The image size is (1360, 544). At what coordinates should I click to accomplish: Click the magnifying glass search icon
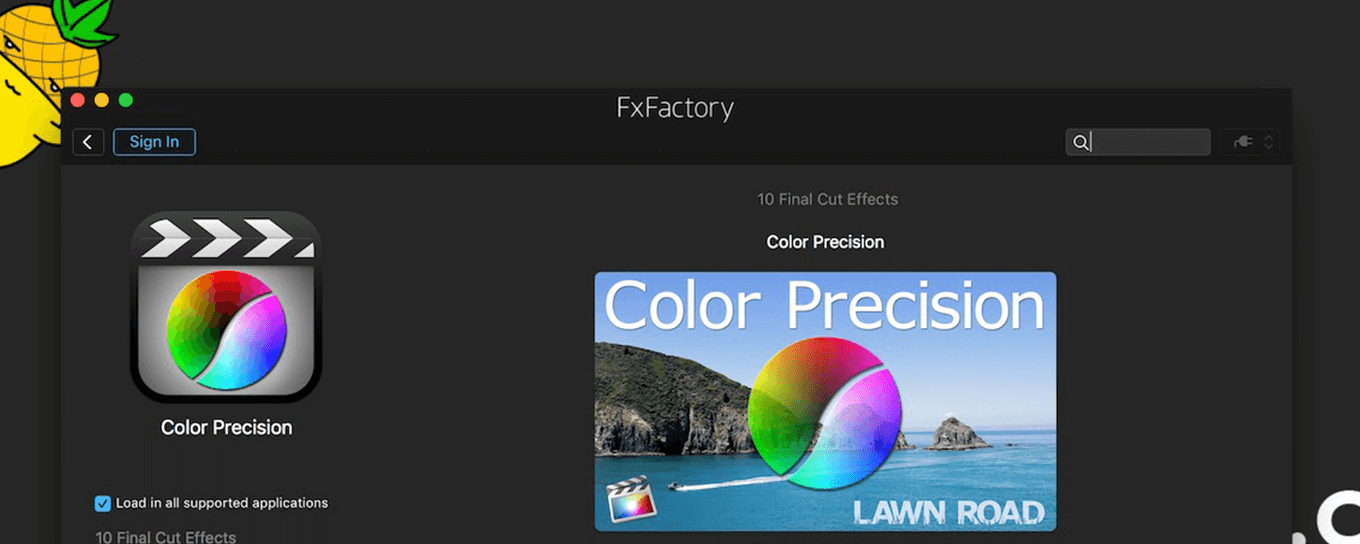tap(1080, 142)
